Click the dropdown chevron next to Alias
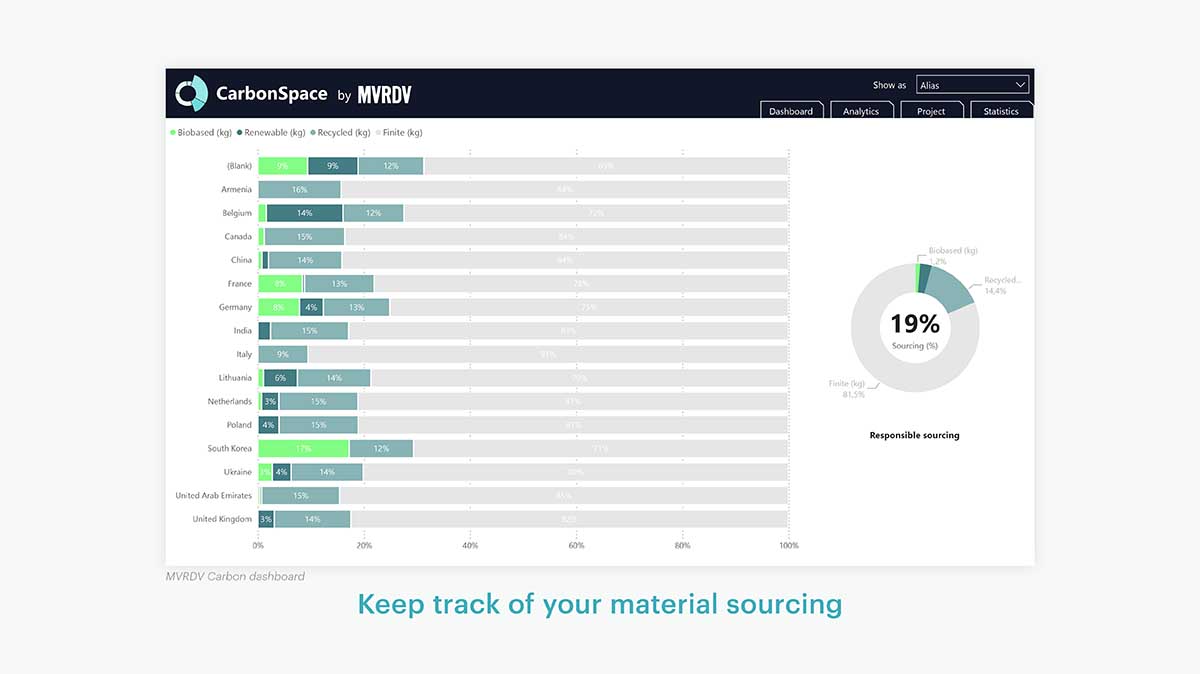The image size is (1200, 674). [x=1020, y=84]
